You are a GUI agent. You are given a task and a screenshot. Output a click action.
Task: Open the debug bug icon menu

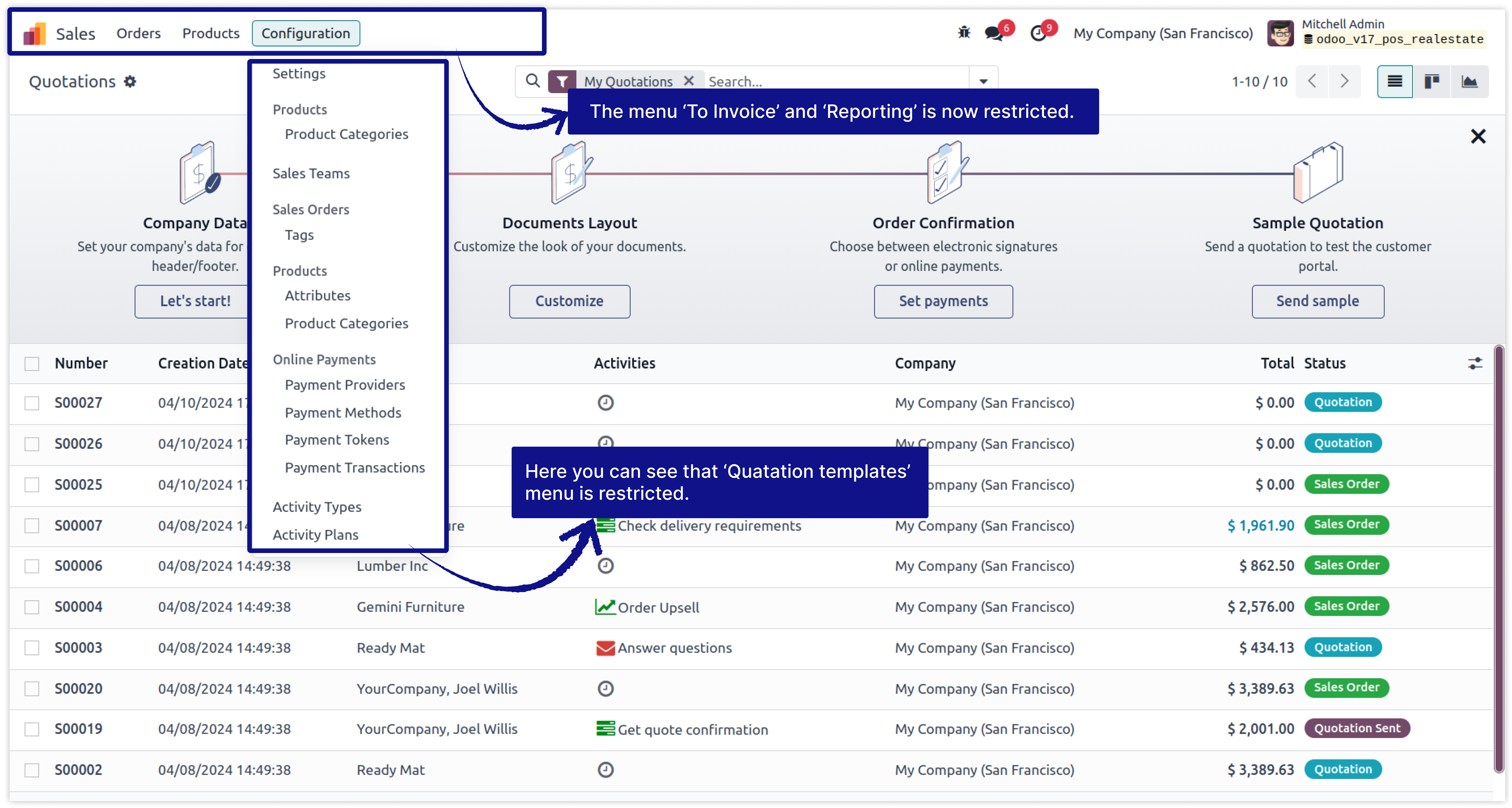964,33
